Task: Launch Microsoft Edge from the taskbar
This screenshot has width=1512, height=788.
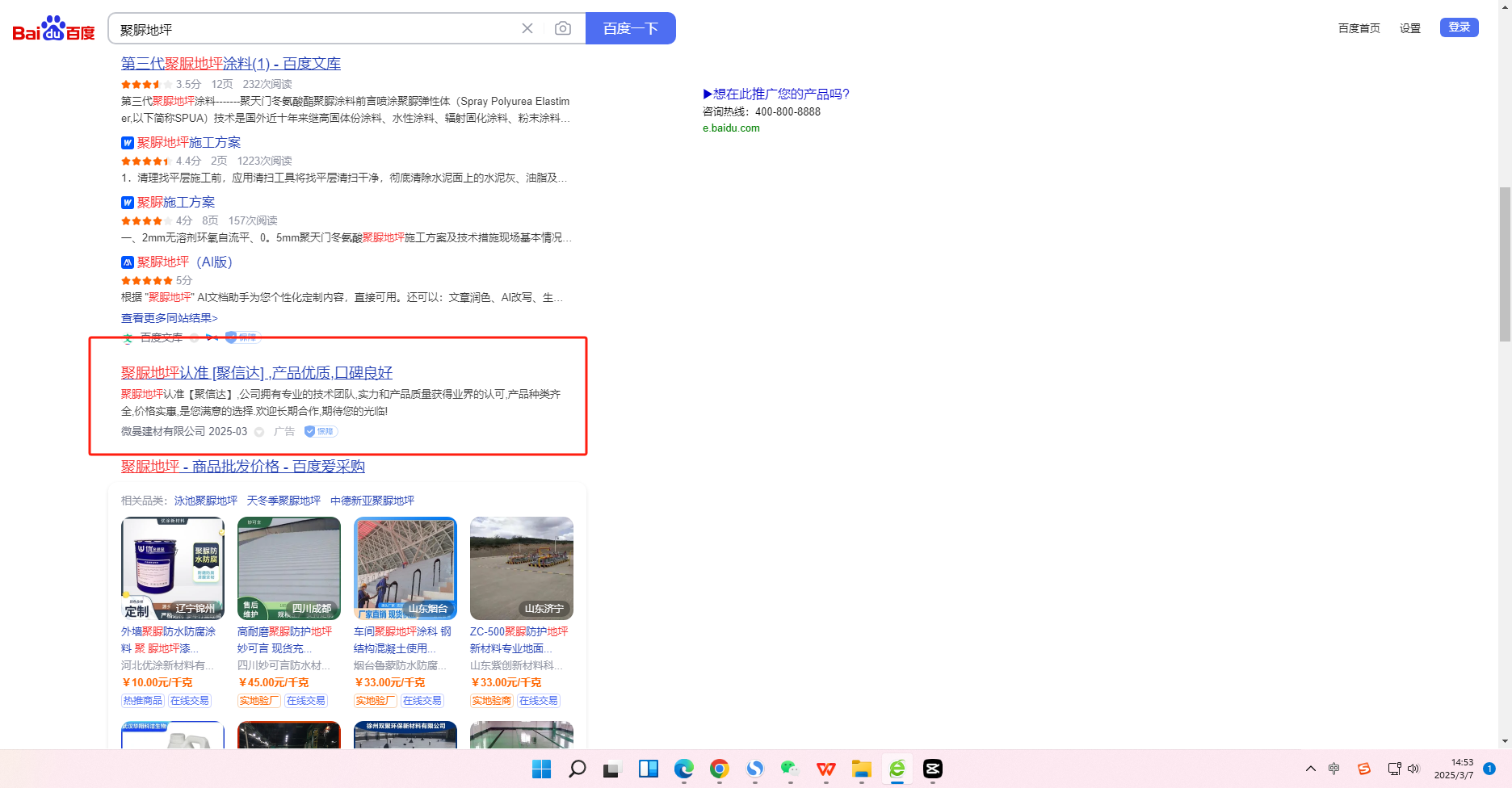Action: click(684, 769)
